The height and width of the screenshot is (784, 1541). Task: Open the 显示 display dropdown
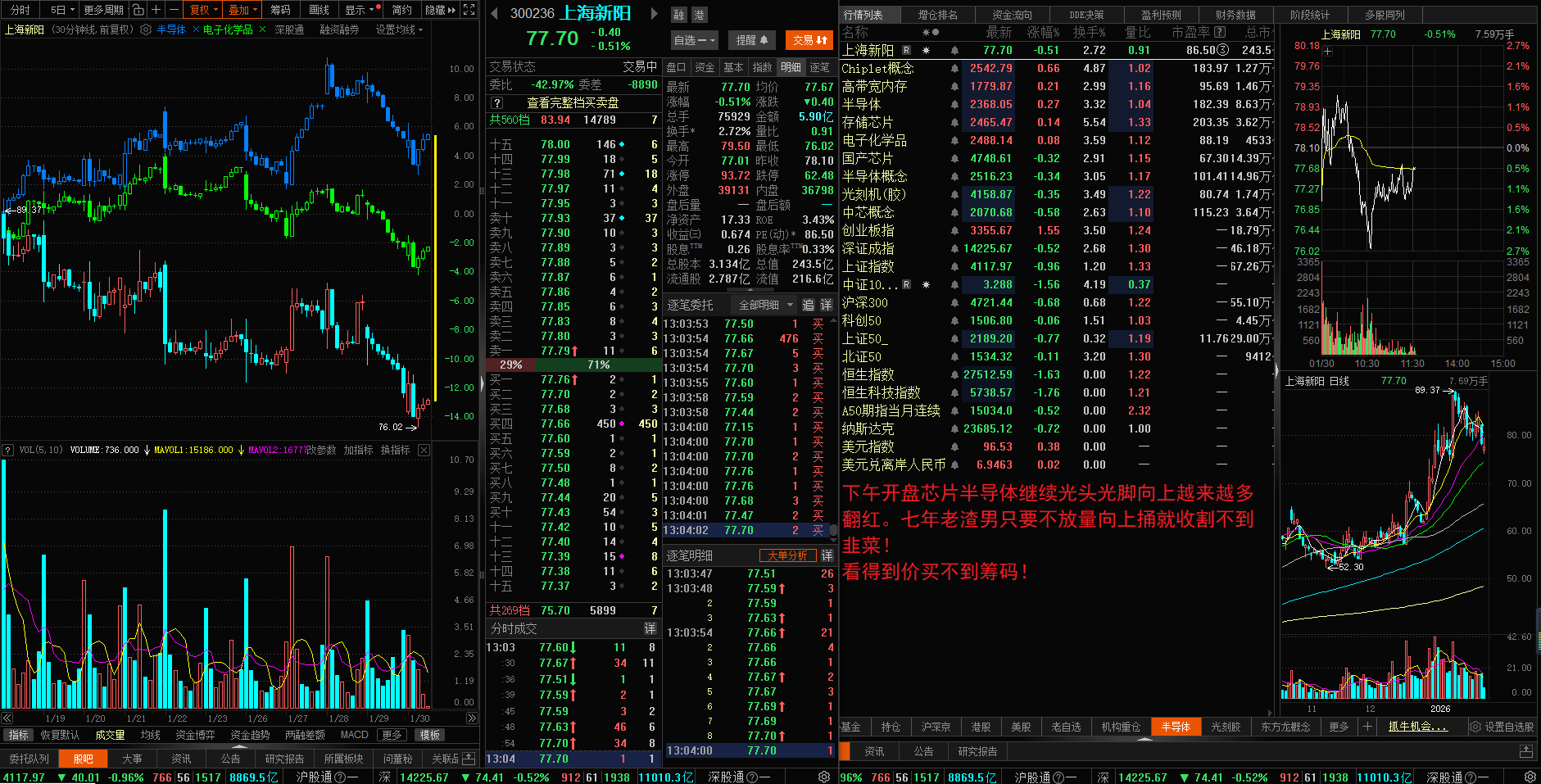pyautogui.click(x=360, y=10)
